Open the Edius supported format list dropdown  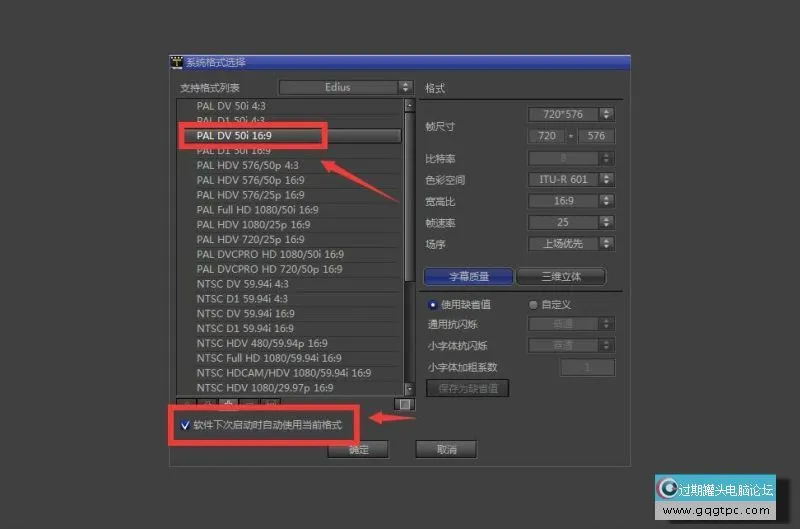click(x=345, y=87)
